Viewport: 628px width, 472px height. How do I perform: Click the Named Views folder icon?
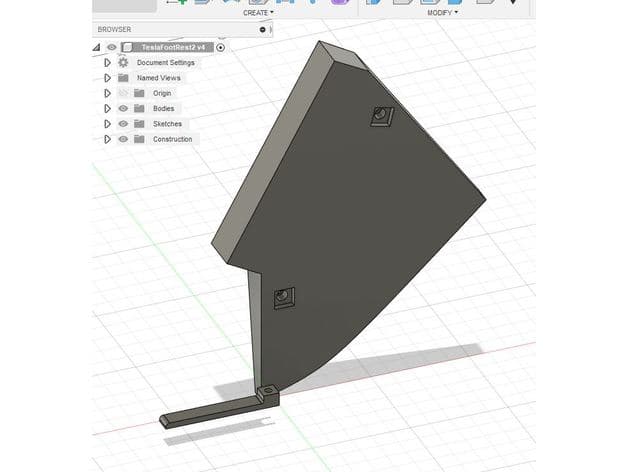click(x=123, y=78)
